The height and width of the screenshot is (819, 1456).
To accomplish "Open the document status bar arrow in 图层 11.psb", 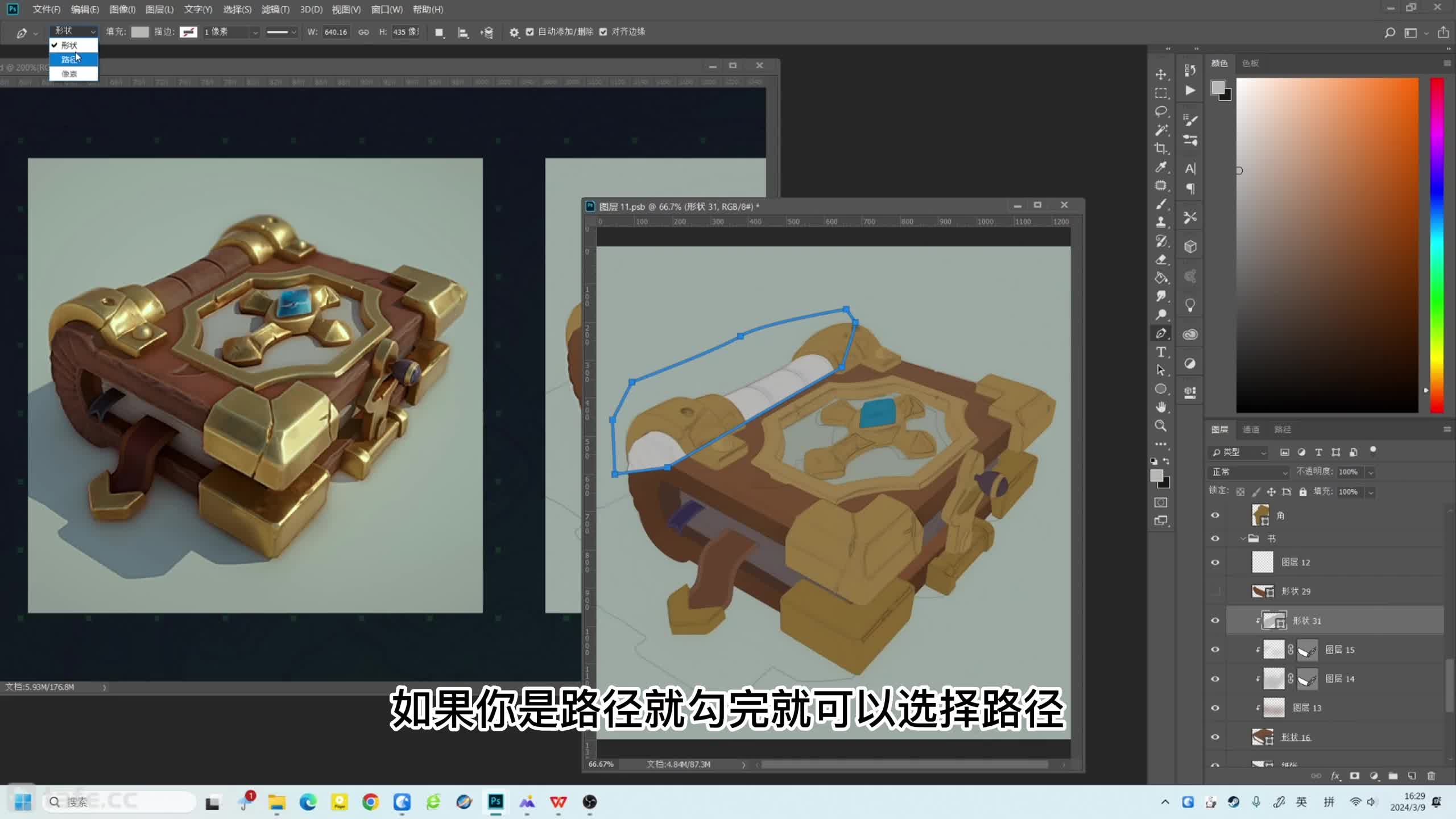I will (x=743, y=764).
